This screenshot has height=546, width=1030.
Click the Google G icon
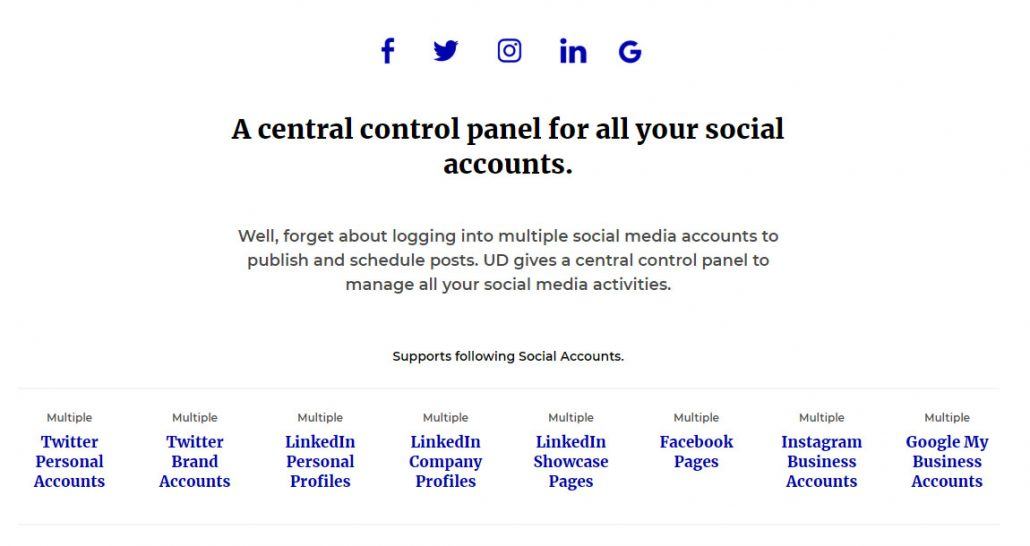tap(630, 51)
